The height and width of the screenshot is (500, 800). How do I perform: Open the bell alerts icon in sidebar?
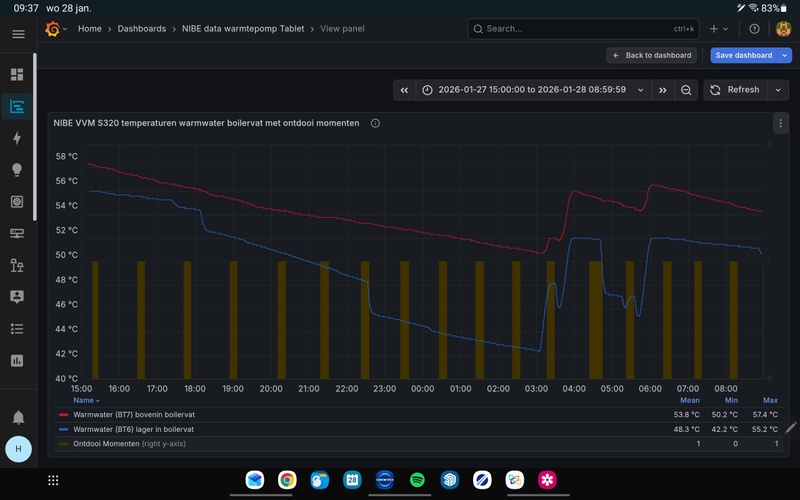(17, 417)
